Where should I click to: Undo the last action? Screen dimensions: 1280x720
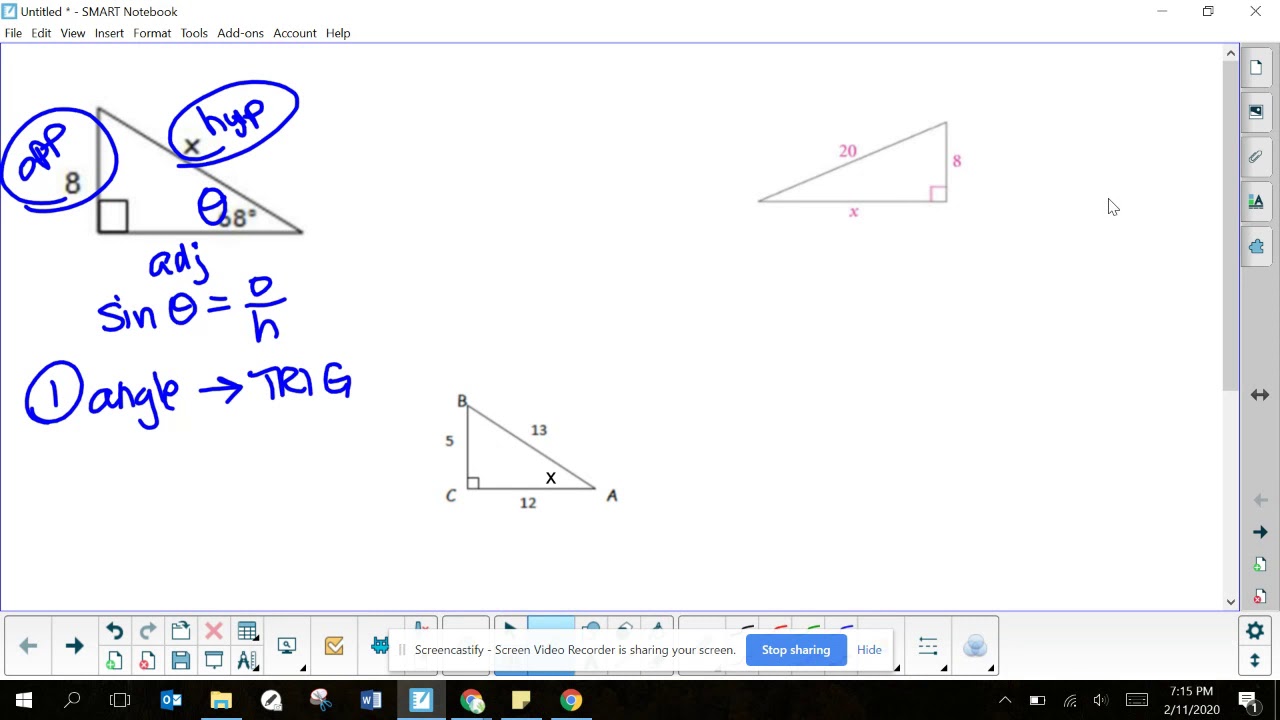114,631
